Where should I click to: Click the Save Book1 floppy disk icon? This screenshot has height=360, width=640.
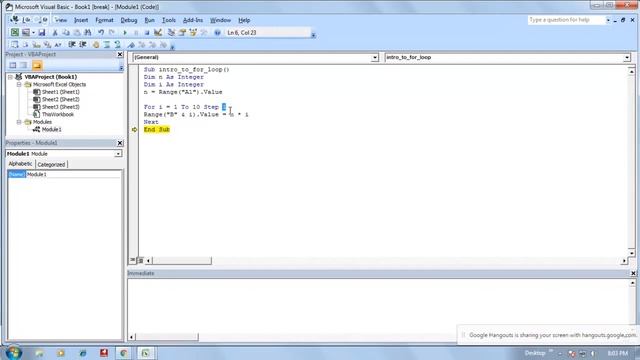42,32
